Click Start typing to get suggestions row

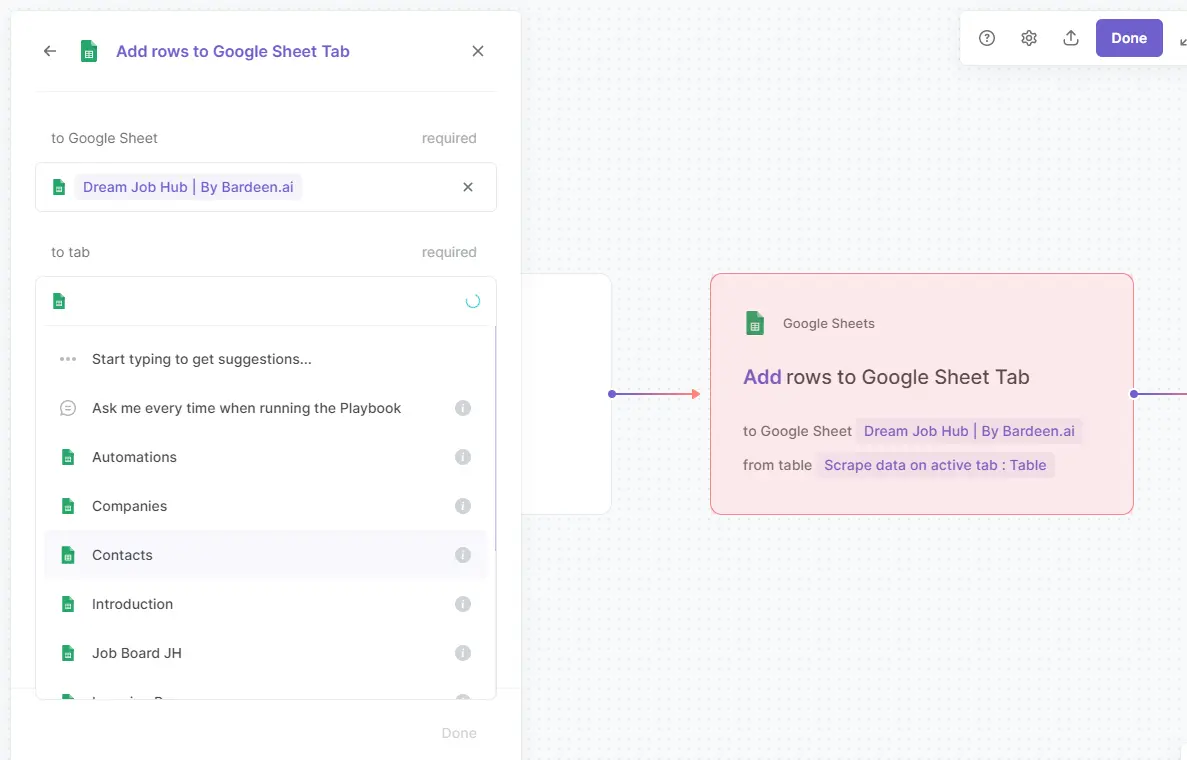266,359
